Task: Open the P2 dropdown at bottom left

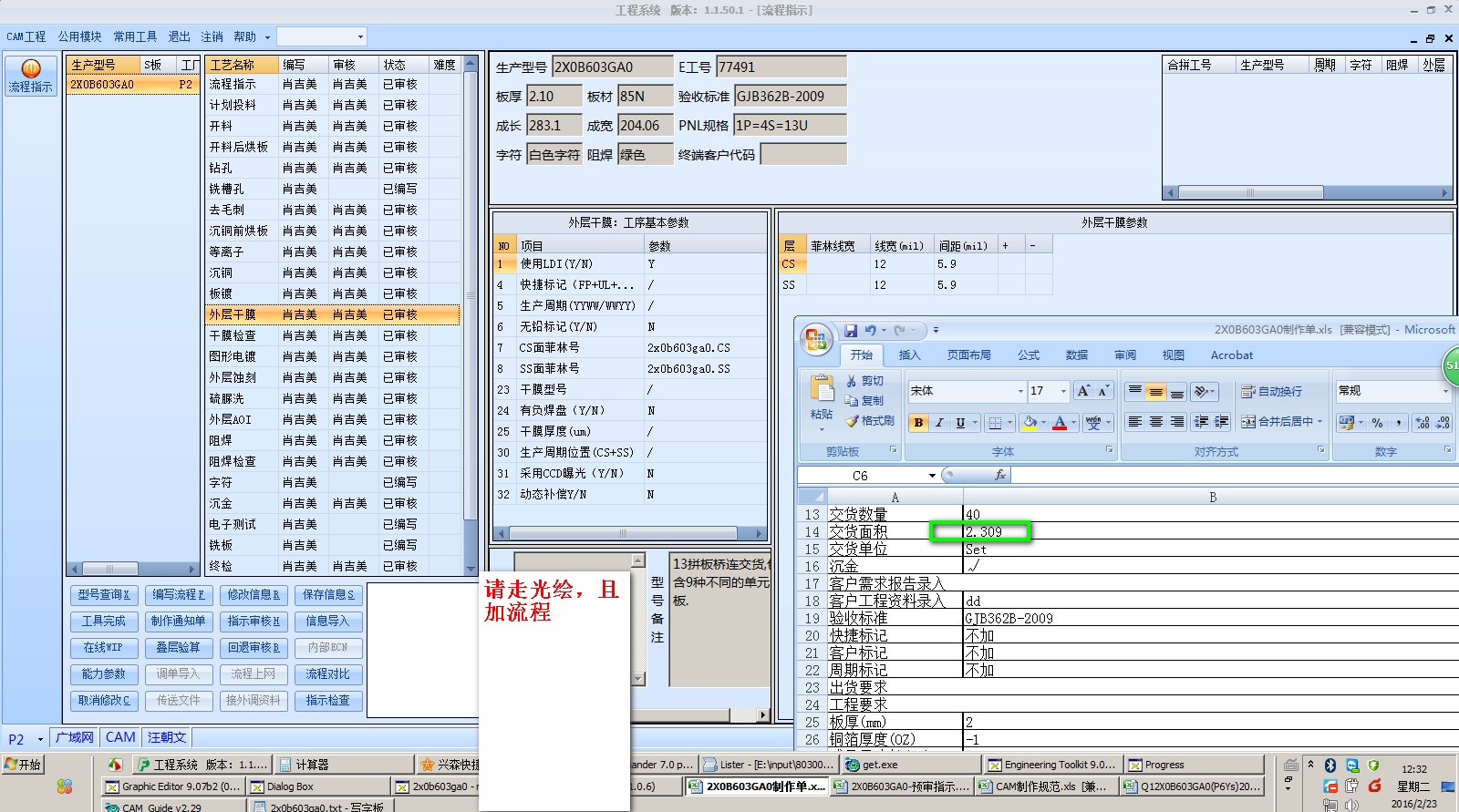Action: click(x=40, y=739)
